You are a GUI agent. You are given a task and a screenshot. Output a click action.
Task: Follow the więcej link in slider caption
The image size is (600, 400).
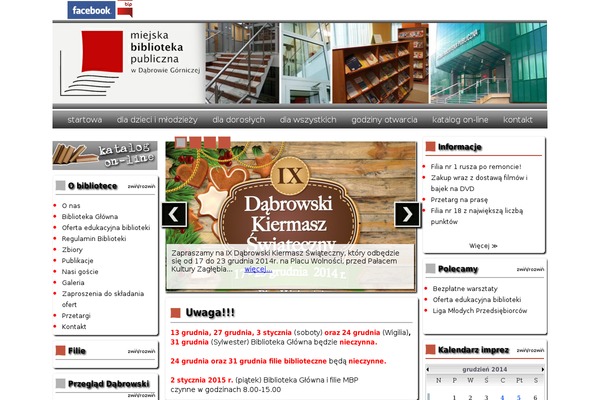click(258, 269)
